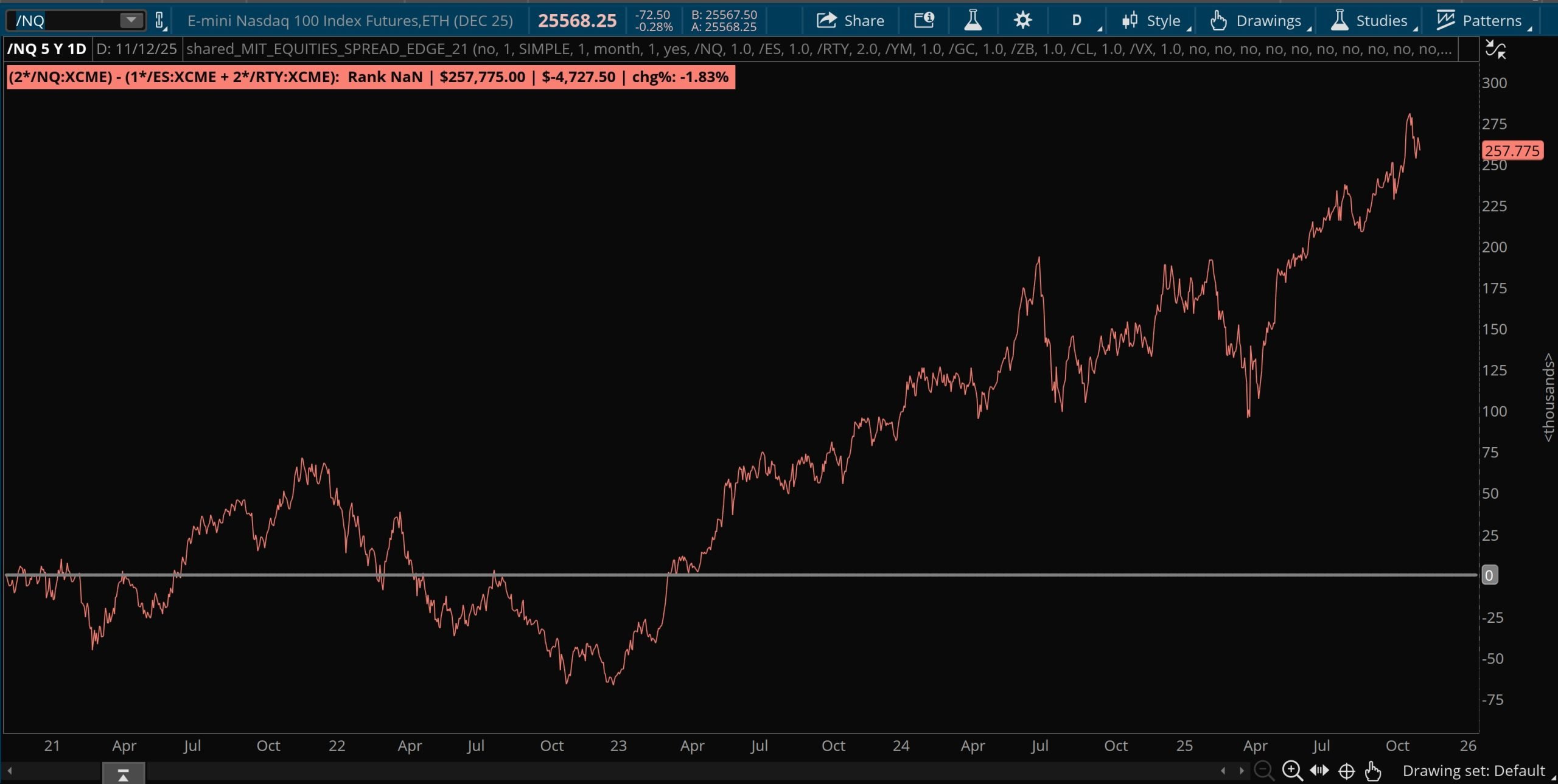The image size is (1558, 784).
Task: Toggle the chart scale collapse icon
Action: pyautogui.click(x=1495, y=49)
